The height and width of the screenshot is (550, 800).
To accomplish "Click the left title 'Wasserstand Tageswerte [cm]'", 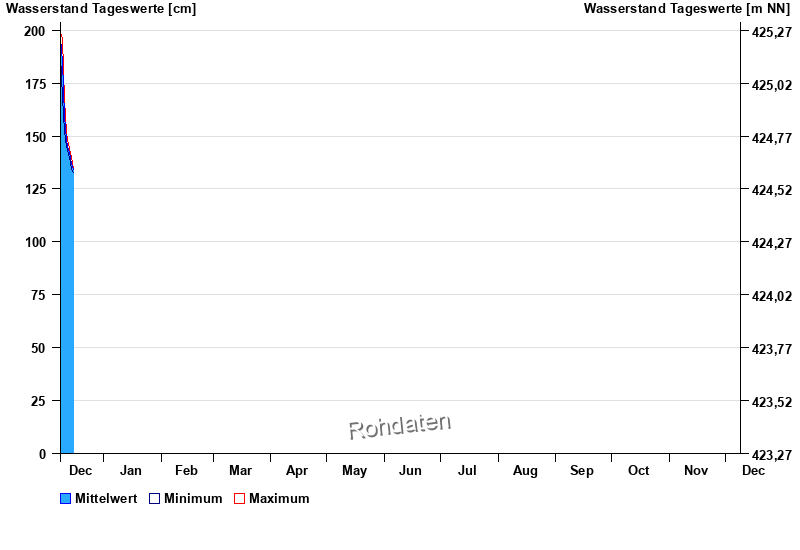I will [x=101, y=9].
